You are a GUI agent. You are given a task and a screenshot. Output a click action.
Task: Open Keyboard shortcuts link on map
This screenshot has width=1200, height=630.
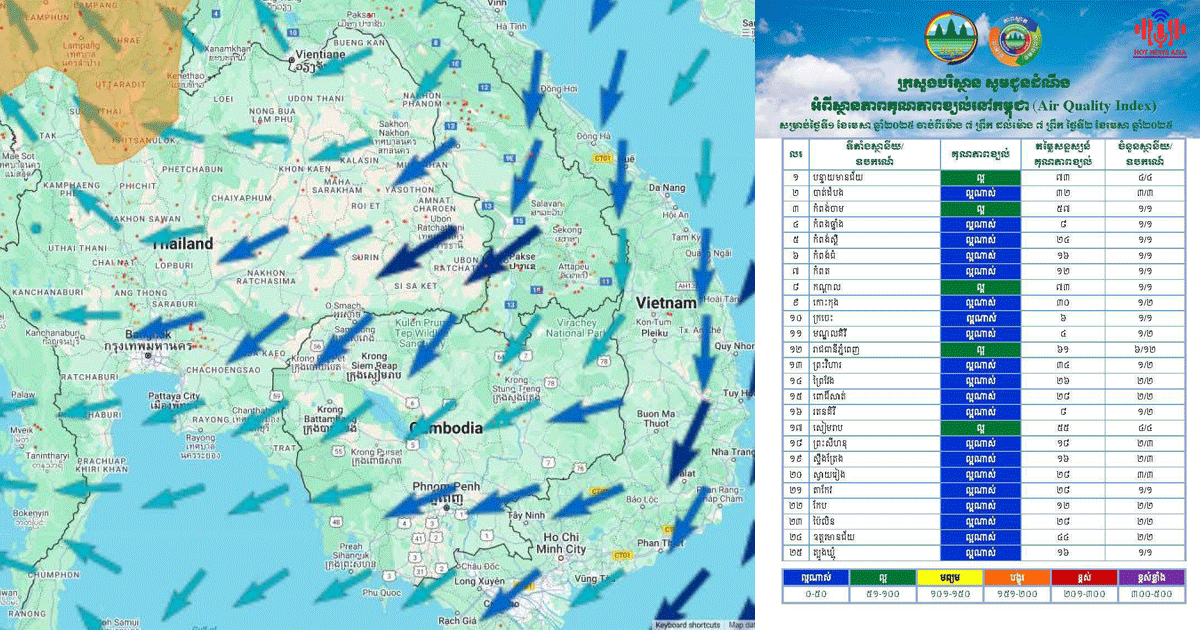(687, 624)
